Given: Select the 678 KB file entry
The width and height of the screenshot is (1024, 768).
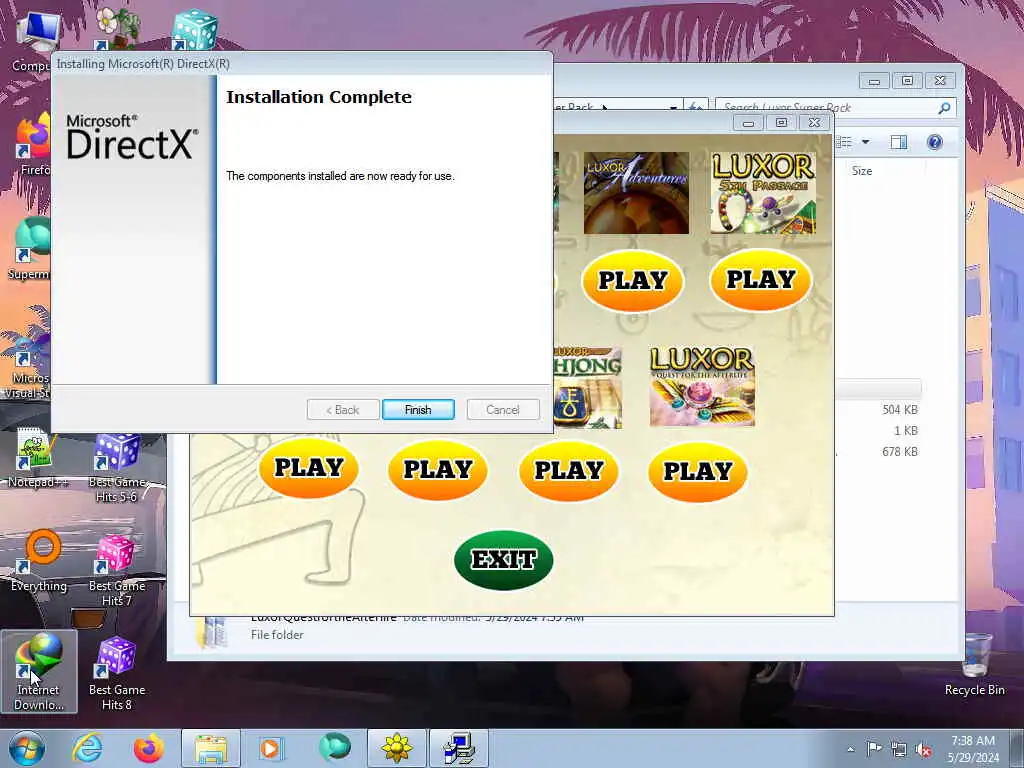Looking at the screenshot, I should click(900, 451).
